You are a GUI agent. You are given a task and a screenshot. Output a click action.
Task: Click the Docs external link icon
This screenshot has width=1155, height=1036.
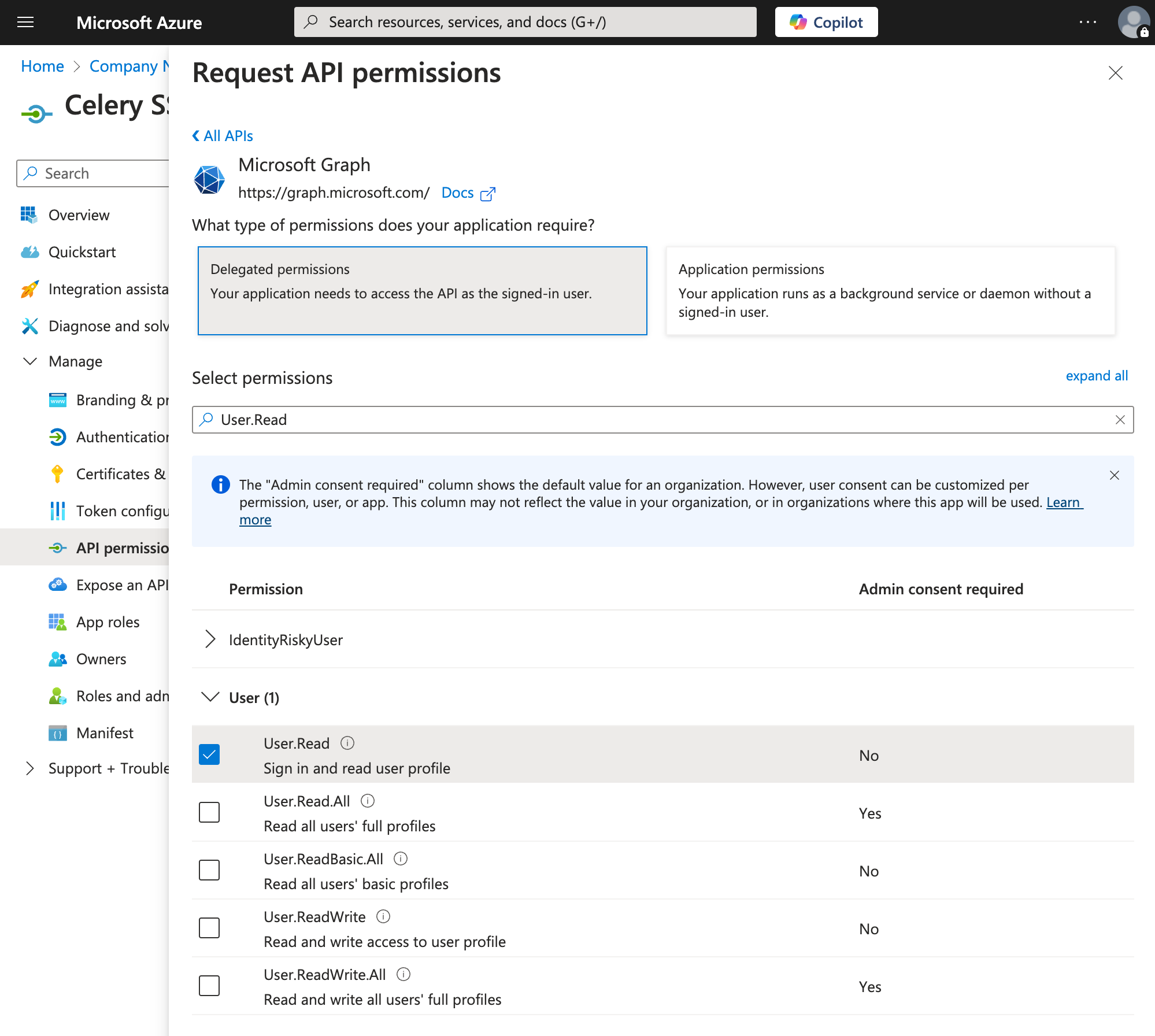tap(488, 194)
